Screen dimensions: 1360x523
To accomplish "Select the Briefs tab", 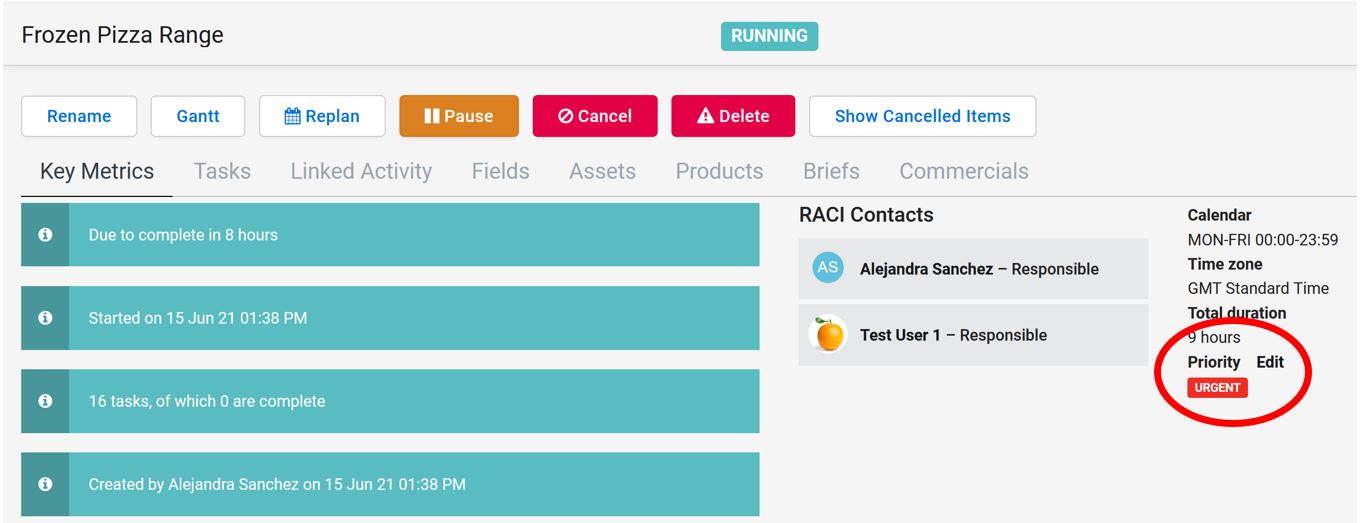I will 831,171.
